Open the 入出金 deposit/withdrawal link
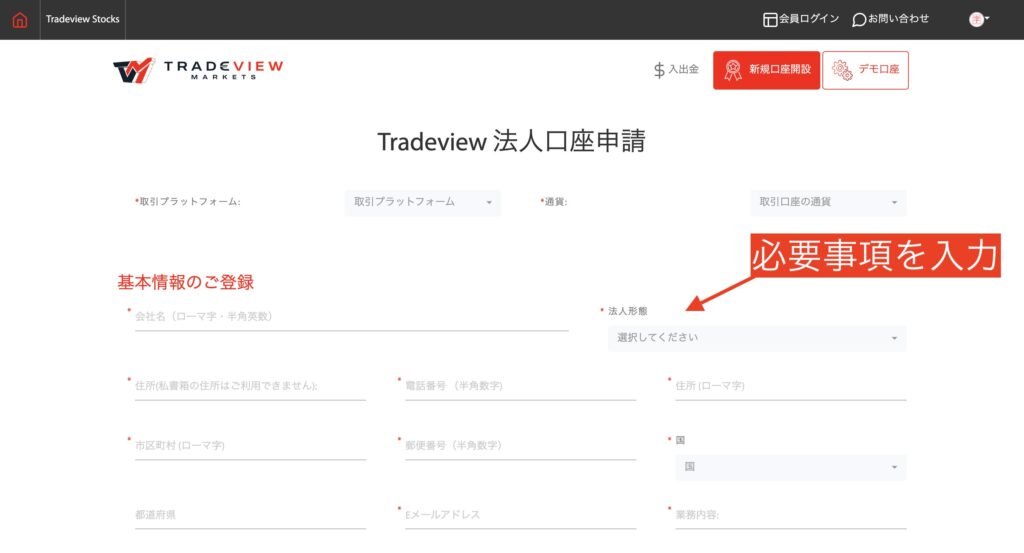 point(676,69)
